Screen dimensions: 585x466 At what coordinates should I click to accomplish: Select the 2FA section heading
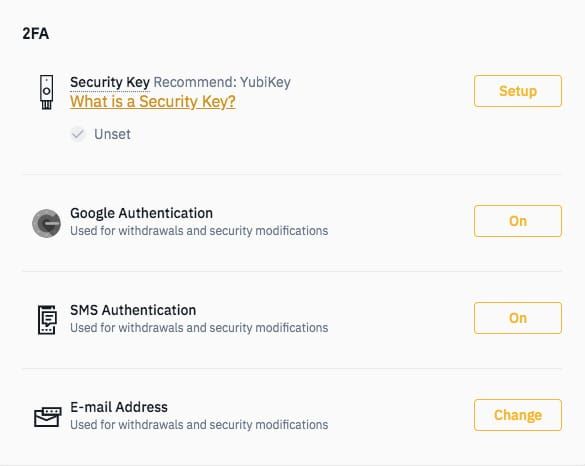click(35, 34)
